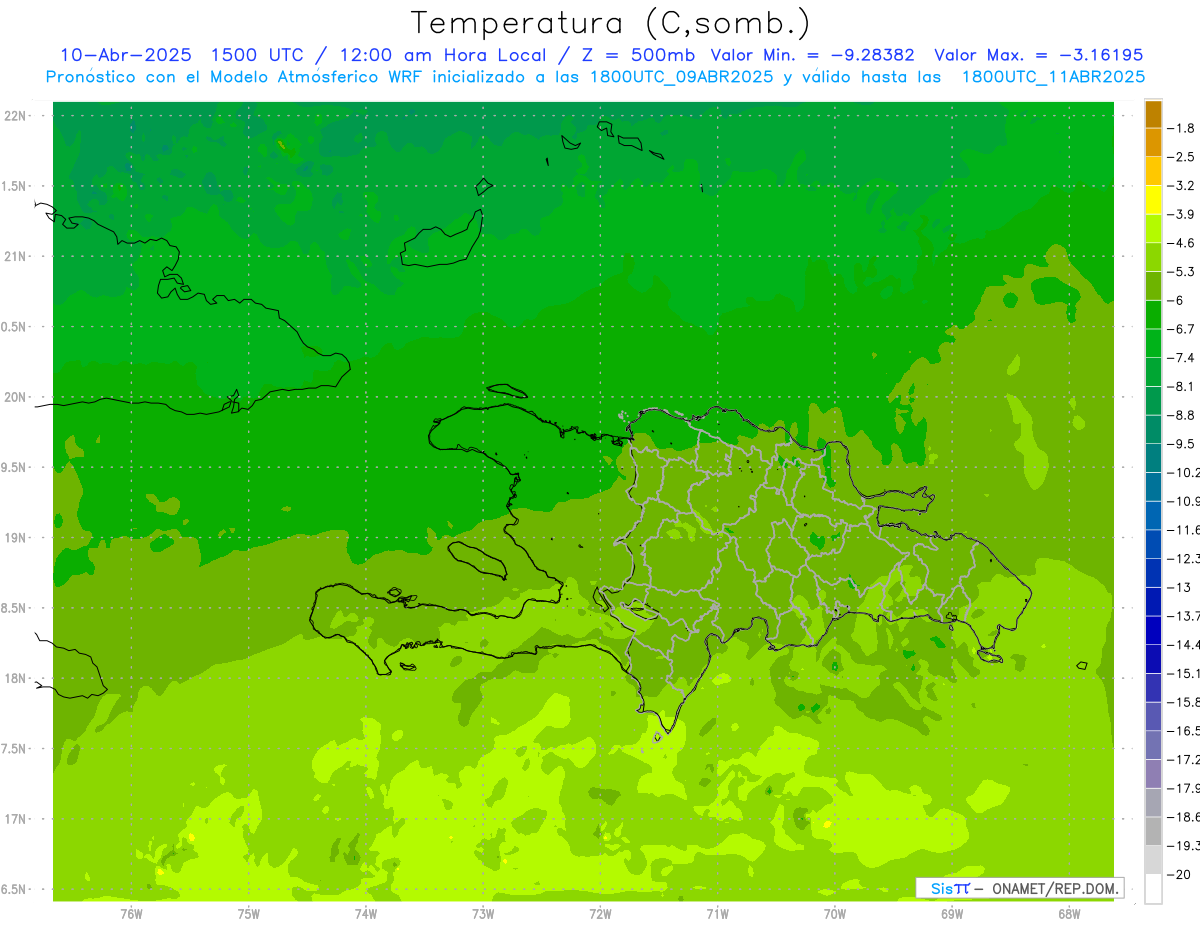Click the '71W' longitude label

[x=717, y=913]
